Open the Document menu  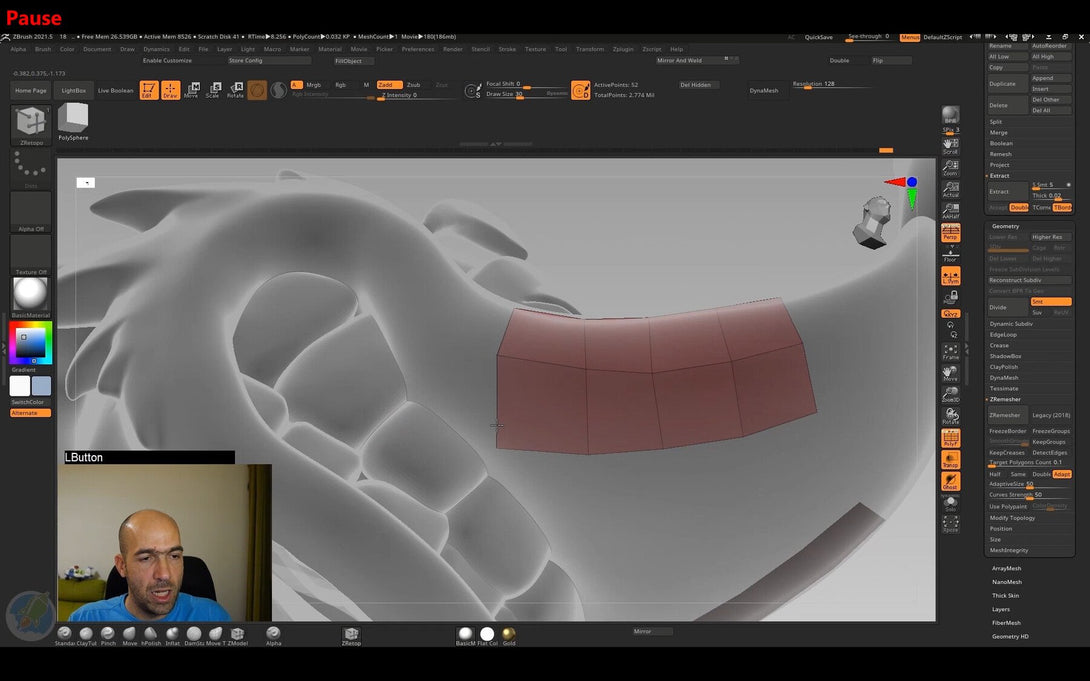[x=97, y=49]
